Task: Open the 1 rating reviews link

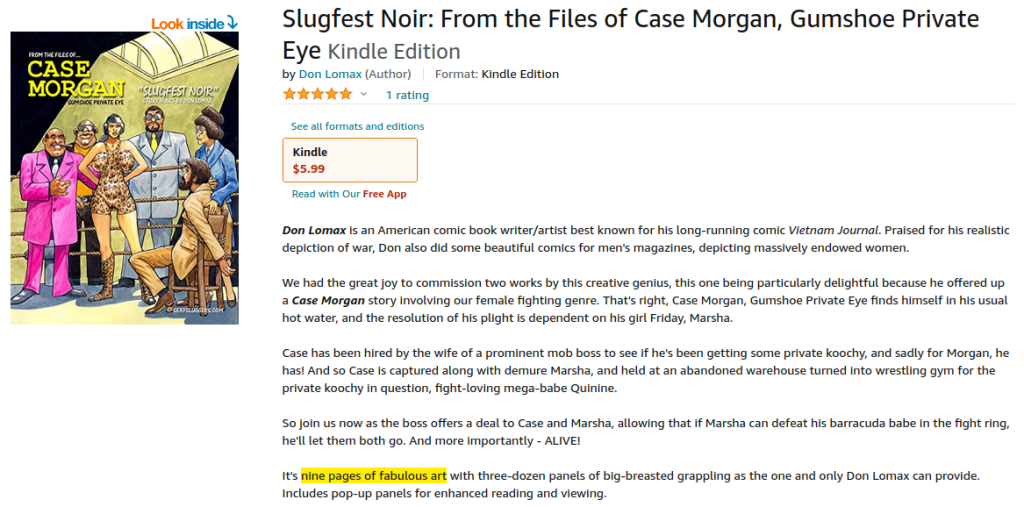Action: [407, 95]
